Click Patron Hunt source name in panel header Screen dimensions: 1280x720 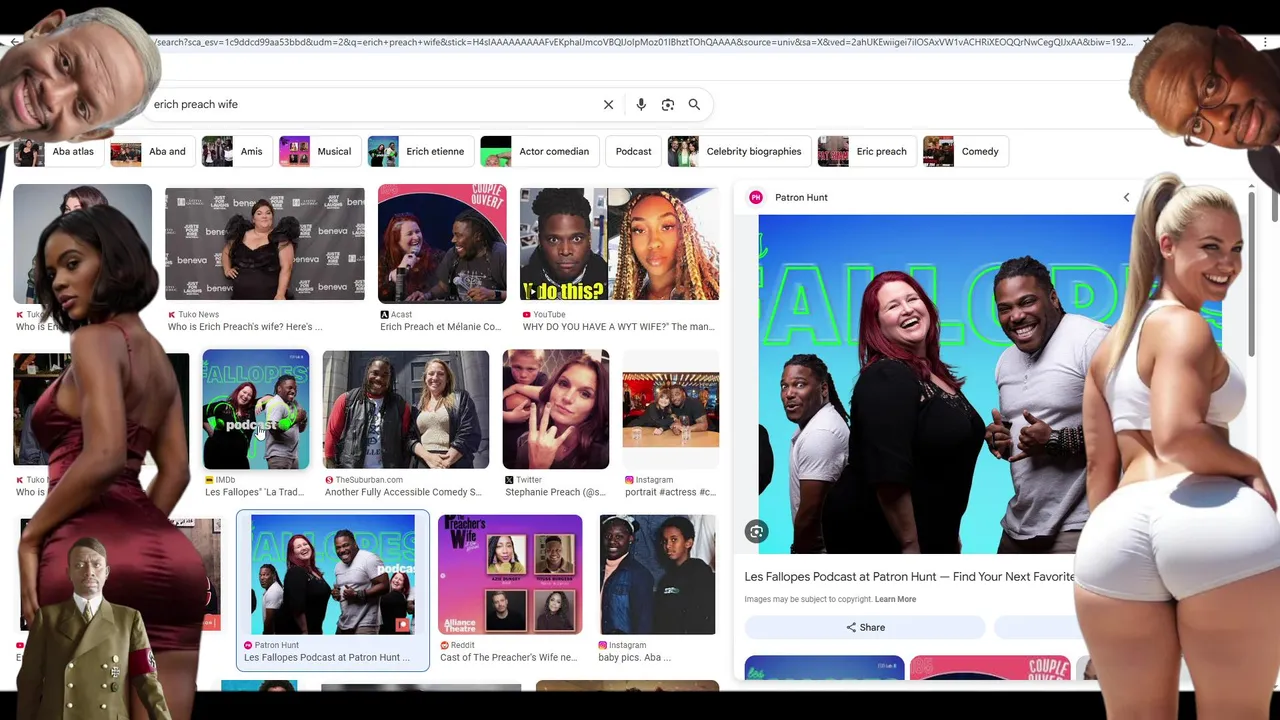pos(801,197)
